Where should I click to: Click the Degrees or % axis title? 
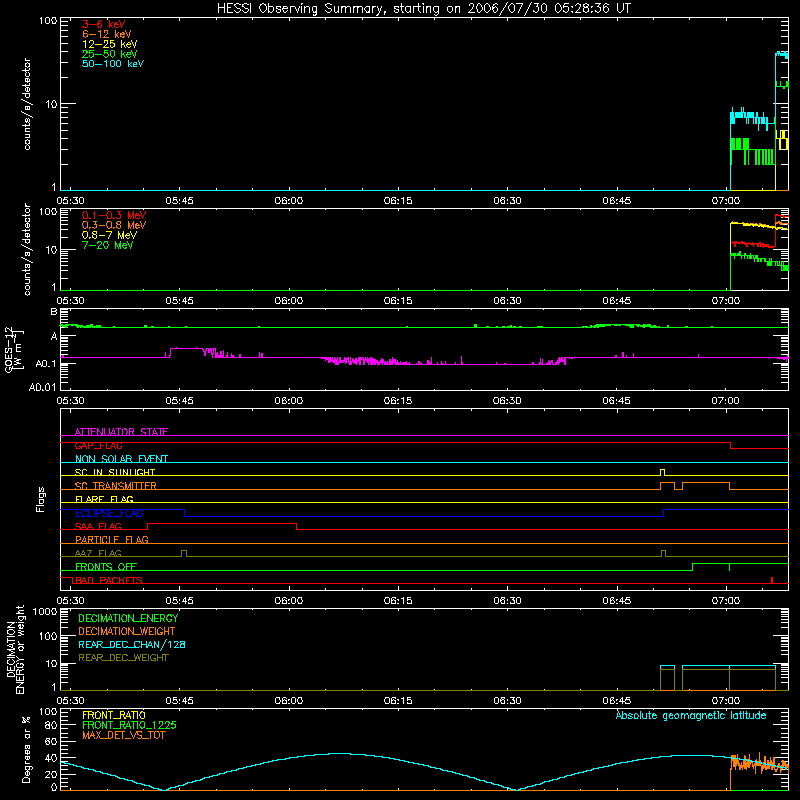[x=26, y=749]
